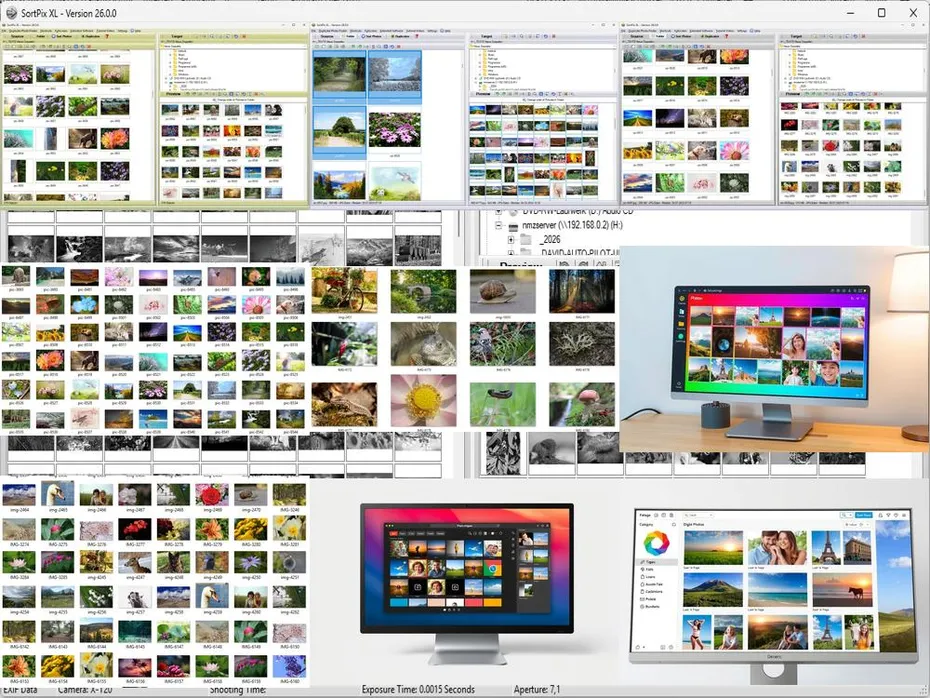Click the refresh icon in the Target toolbar
The image size is (930, 698).
[235, 36]
